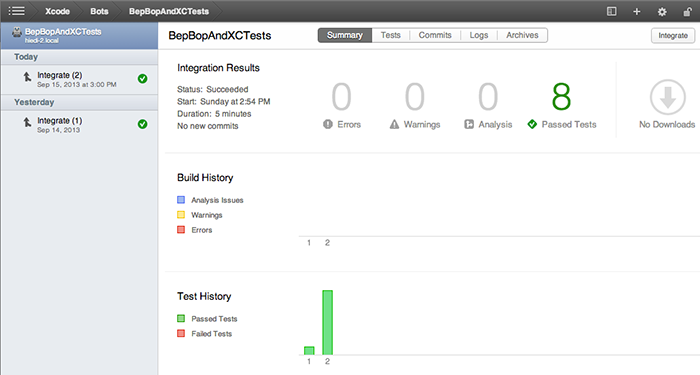Image resolution: width=700 pixels, height=375 pixels.
Task: Click the Integration Results heading
Action: [x=218, y=68]
